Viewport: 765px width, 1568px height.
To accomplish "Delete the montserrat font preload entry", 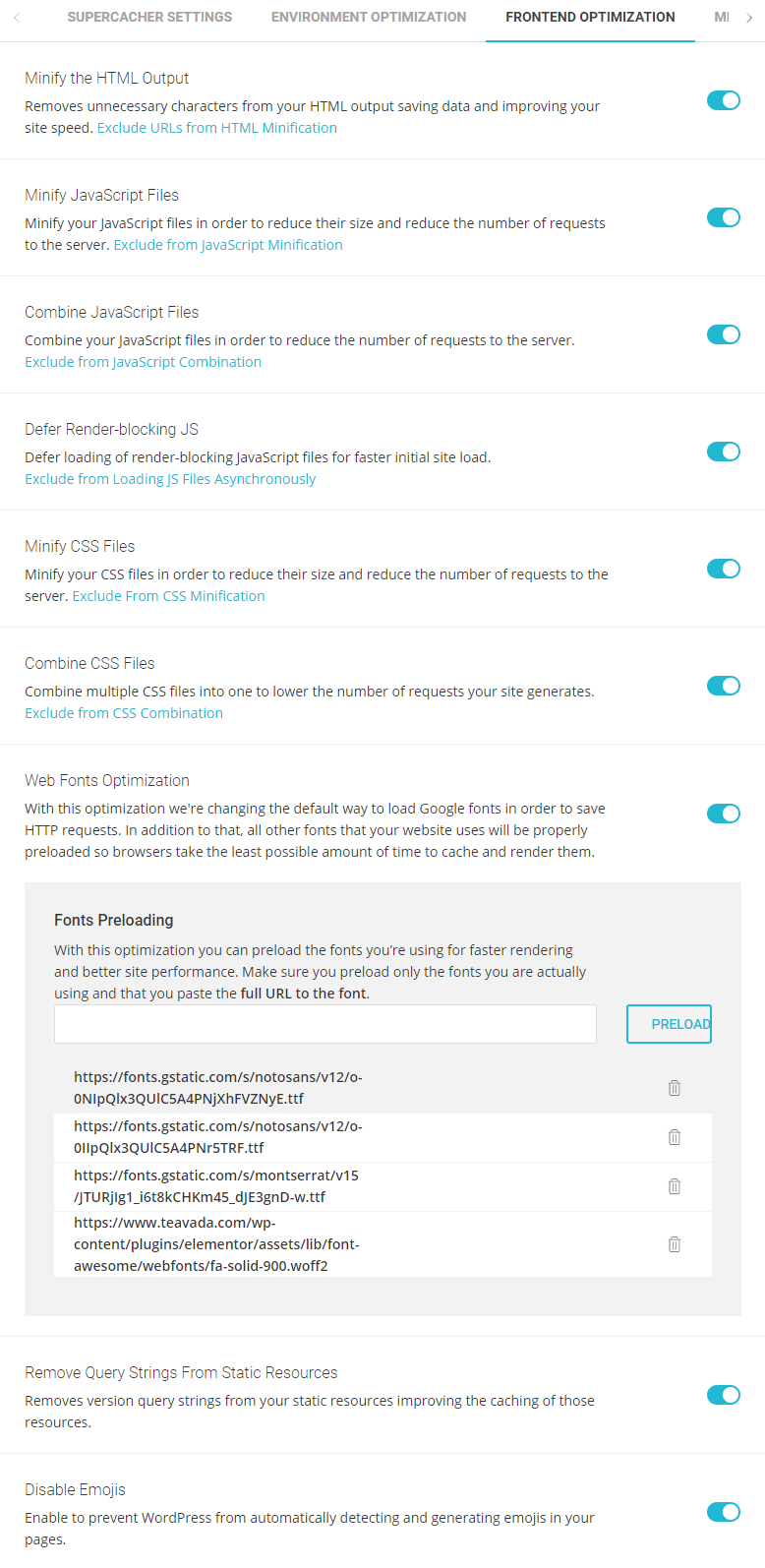I will coord(674,1185).
